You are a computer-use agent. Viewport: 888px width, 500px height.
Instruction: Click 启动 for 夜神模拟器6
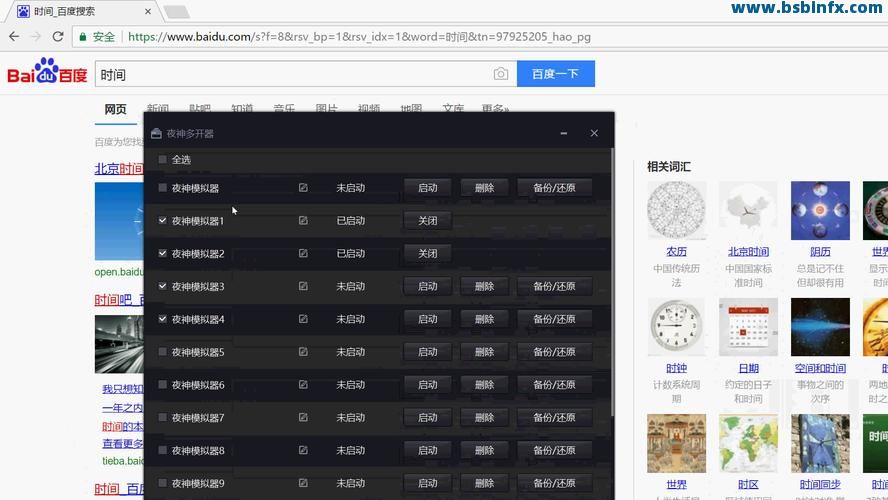coord(428,384)
